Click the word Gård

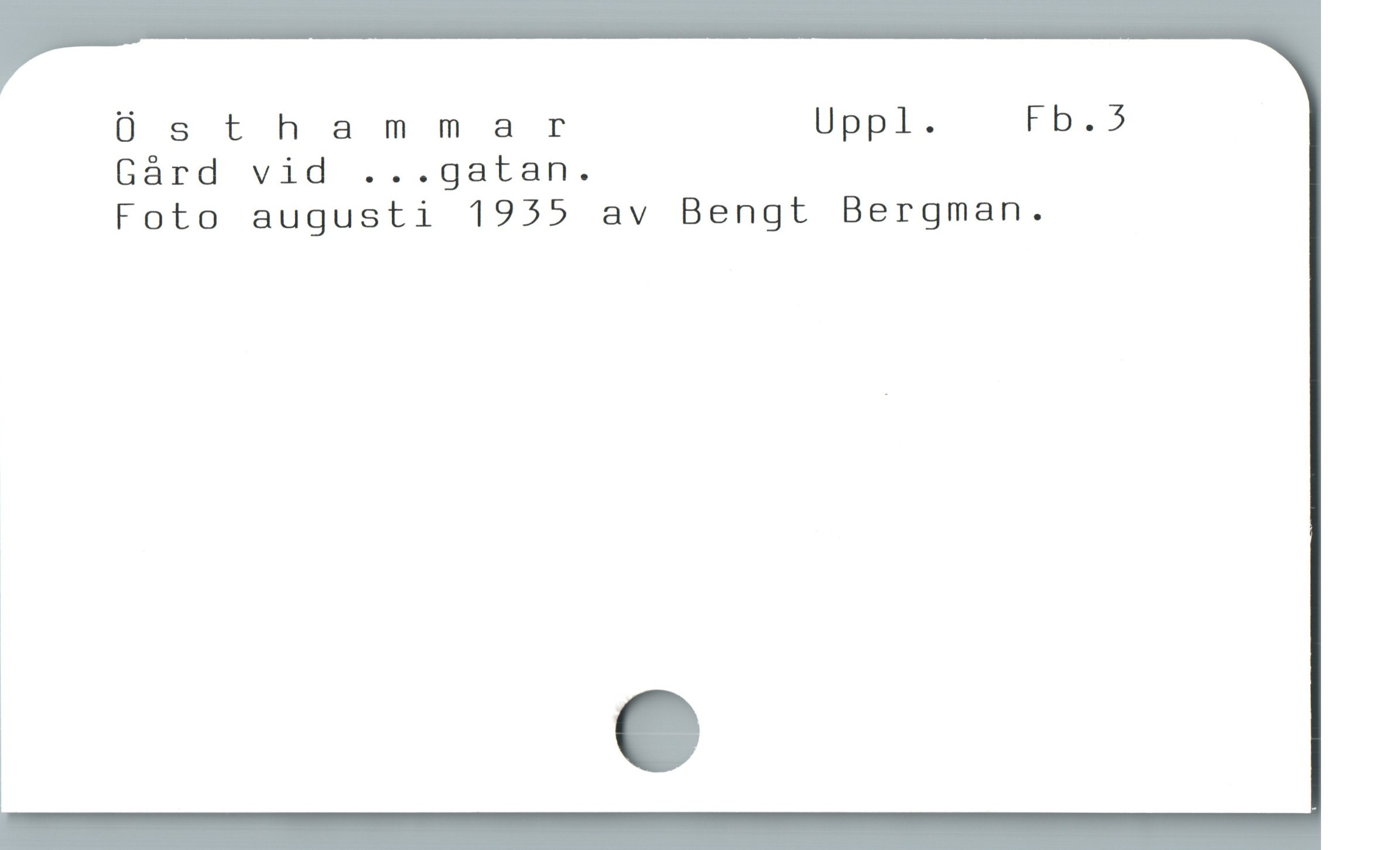click(167, 171)
